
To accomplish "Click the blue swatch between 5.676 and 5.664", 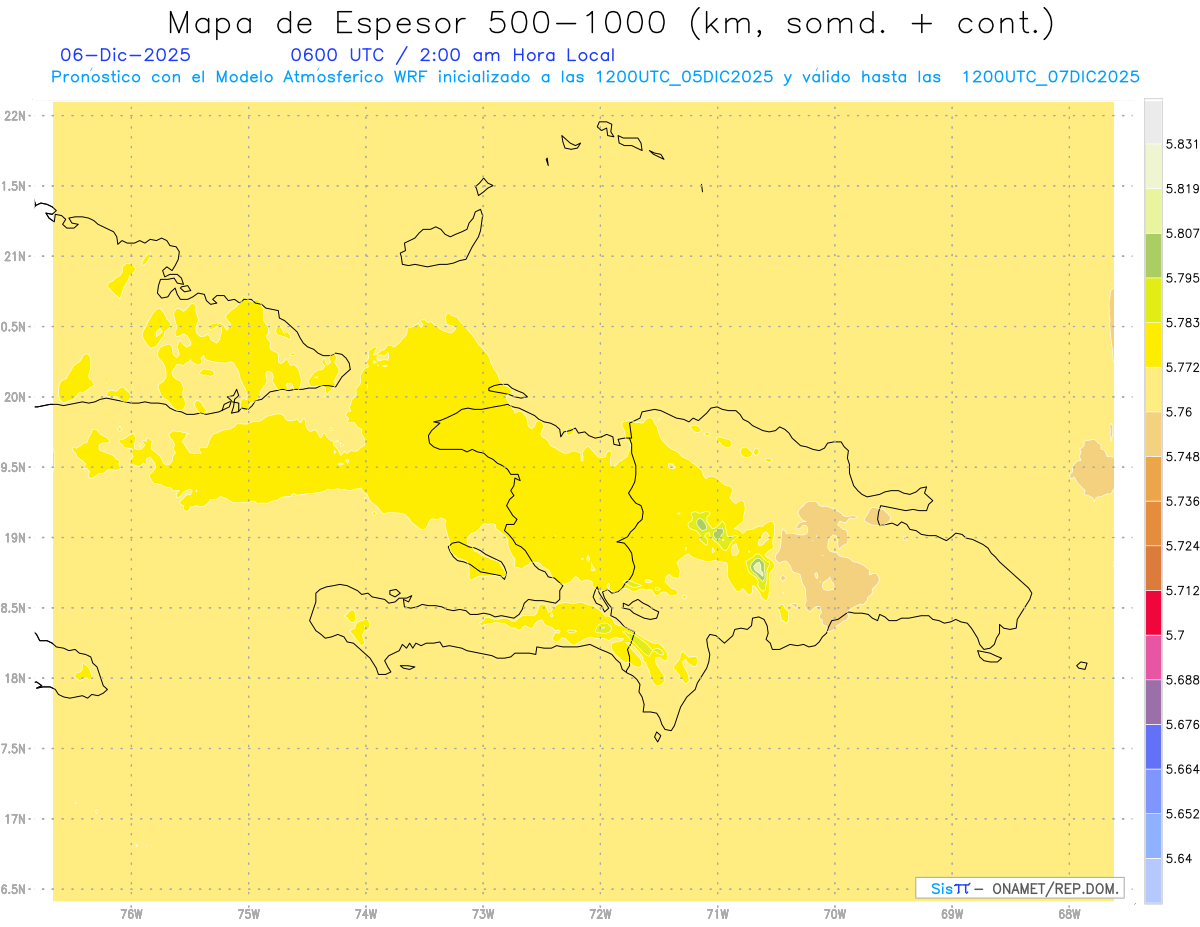I will 1153,746.
